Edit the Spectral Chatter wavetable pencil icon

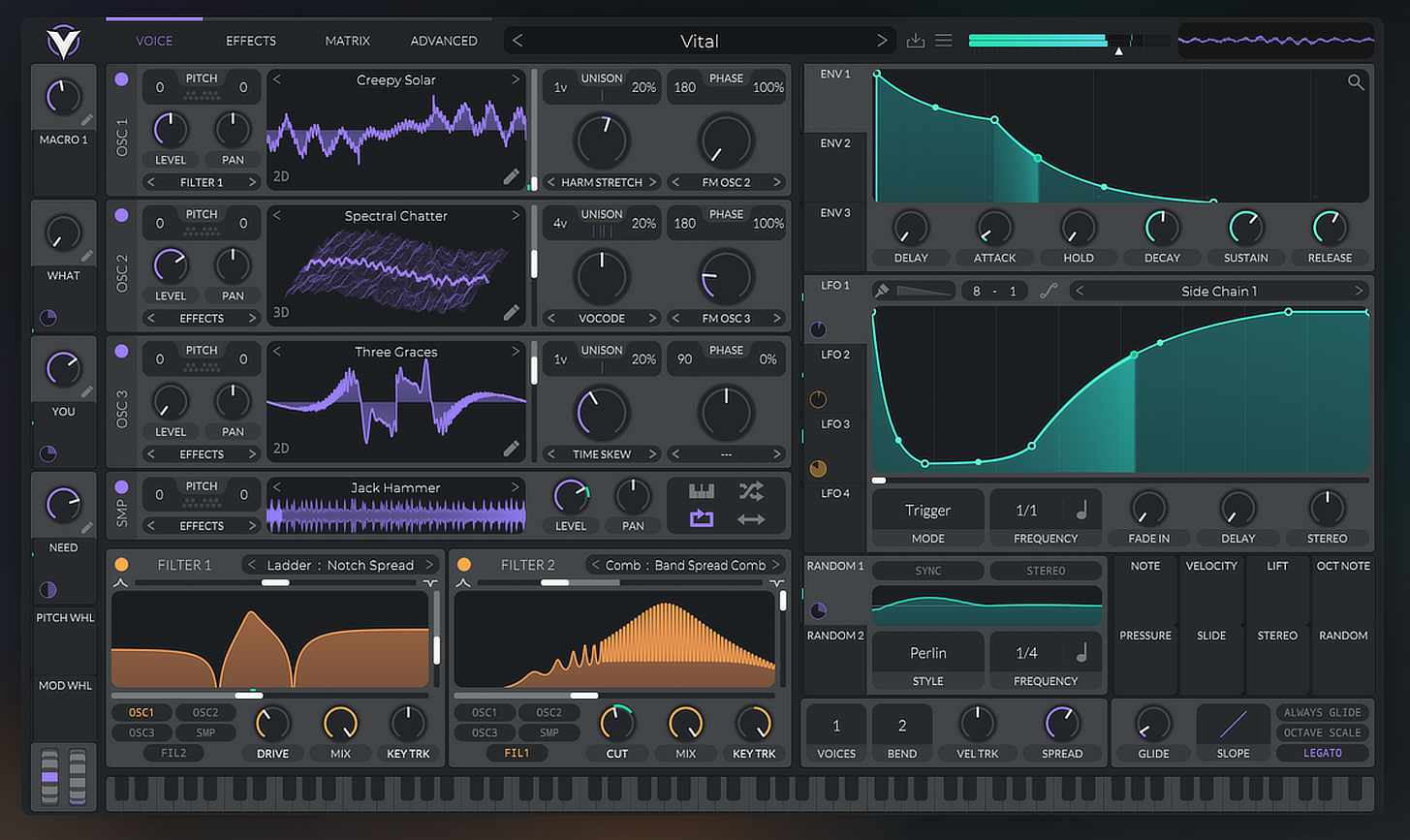tap(511, 312)
